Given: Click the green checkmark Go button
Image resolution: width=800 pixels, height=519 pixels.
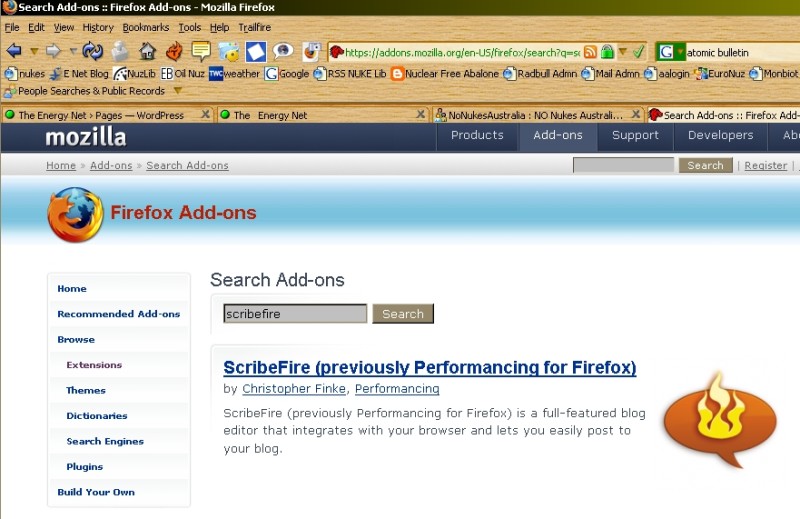Looking at the screenshot, I should click(638, 52).
